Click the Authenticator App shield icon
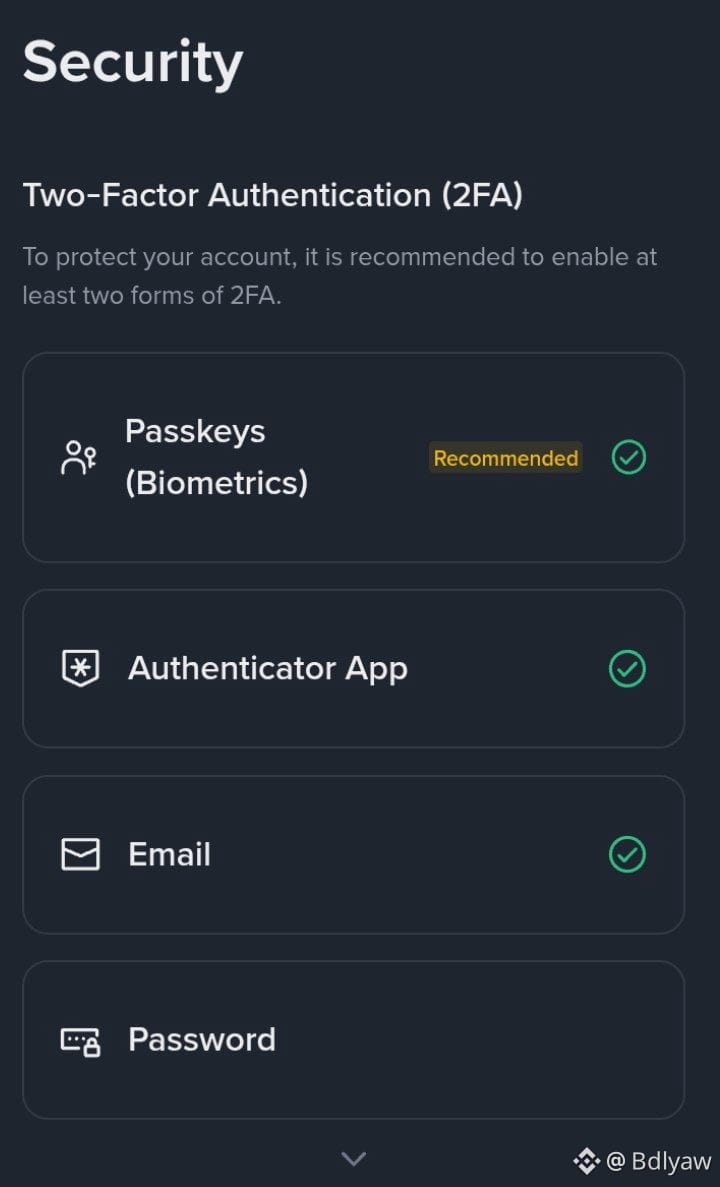720x1187 pixels. pos(80,668)
